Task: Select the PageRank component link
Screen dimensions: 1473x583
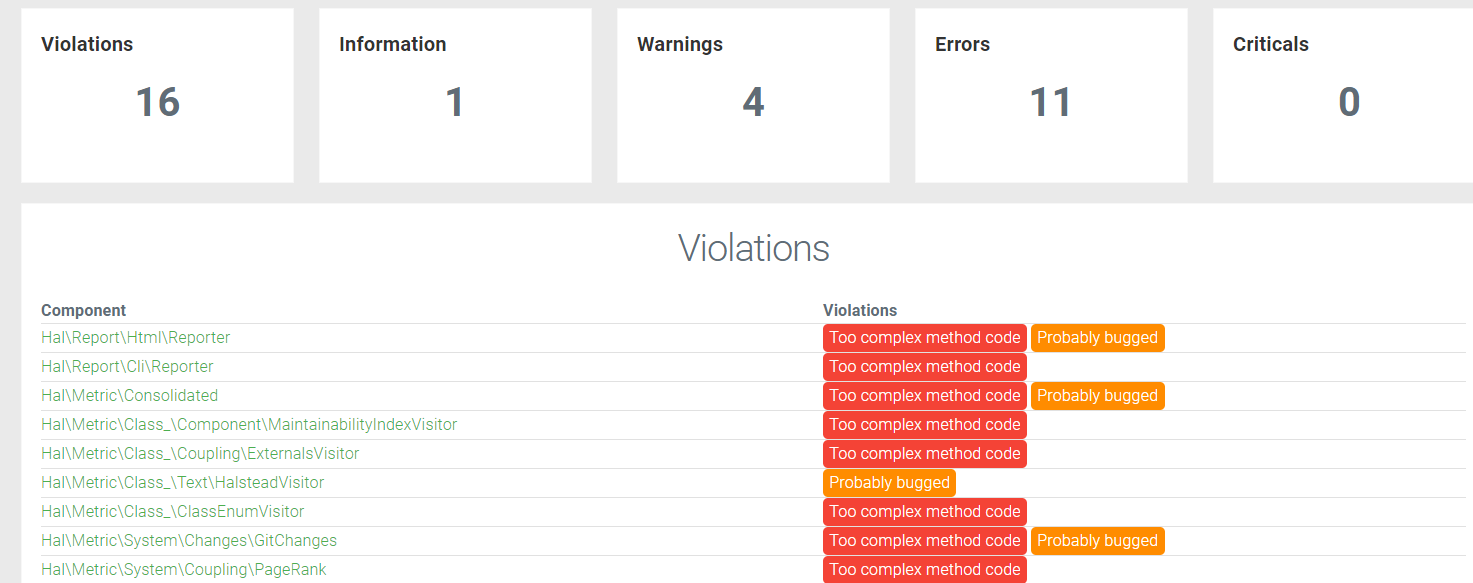Action: [183, 570]
